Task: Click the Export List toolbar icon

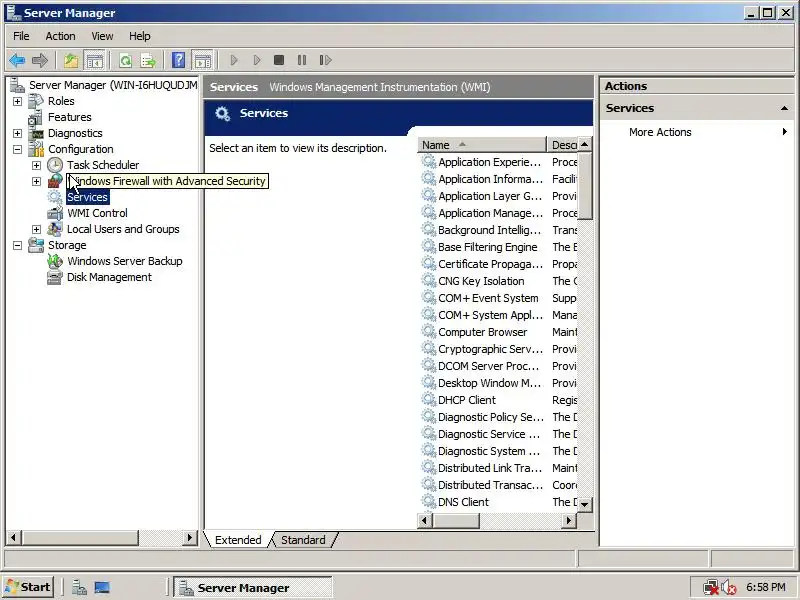Action: coord(148,60)
